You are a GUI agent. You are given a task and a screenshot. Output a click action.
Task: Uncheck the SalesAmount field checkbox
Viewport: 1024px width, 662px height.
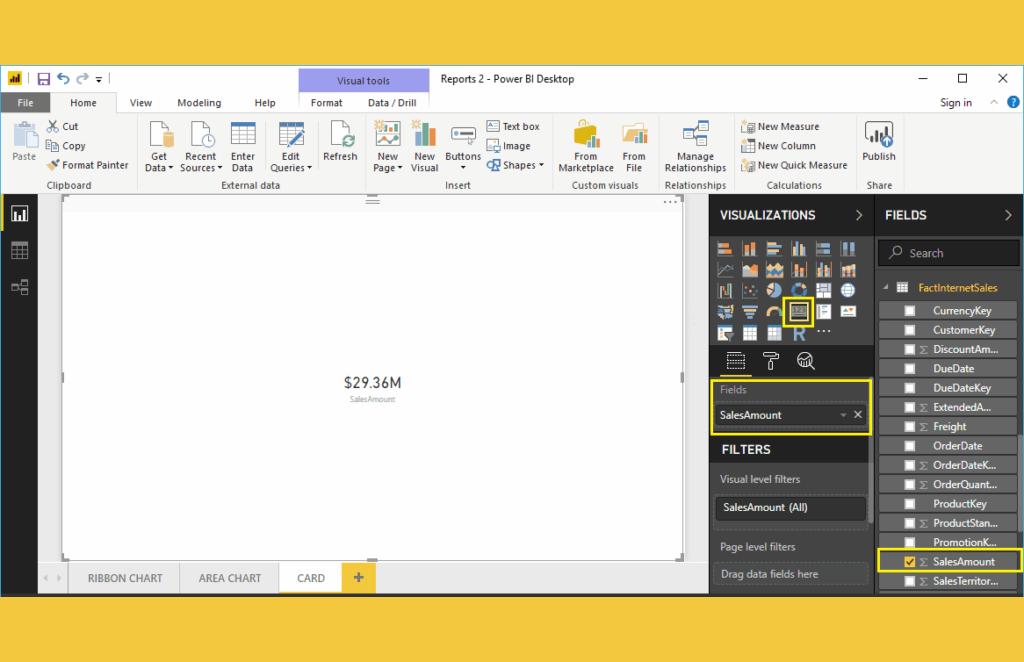coord(909,562)
